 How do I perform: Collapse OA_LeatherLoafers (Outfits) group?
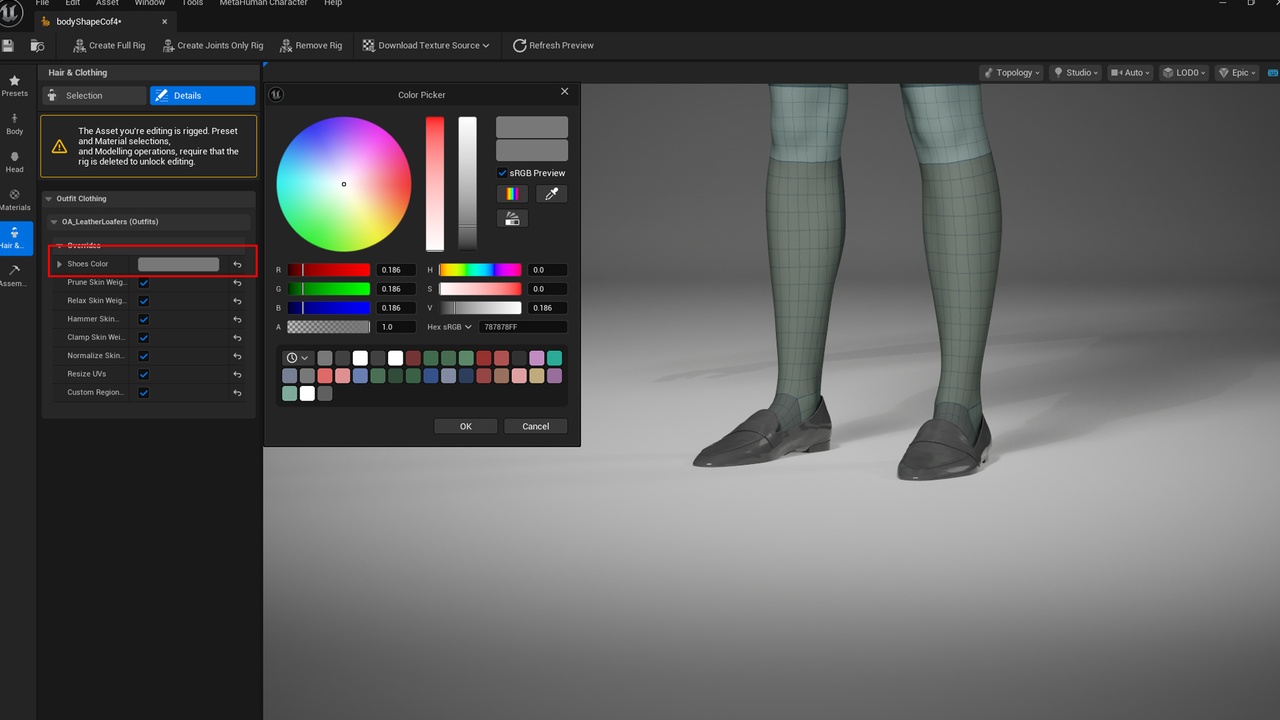click(x=55, y=222)
